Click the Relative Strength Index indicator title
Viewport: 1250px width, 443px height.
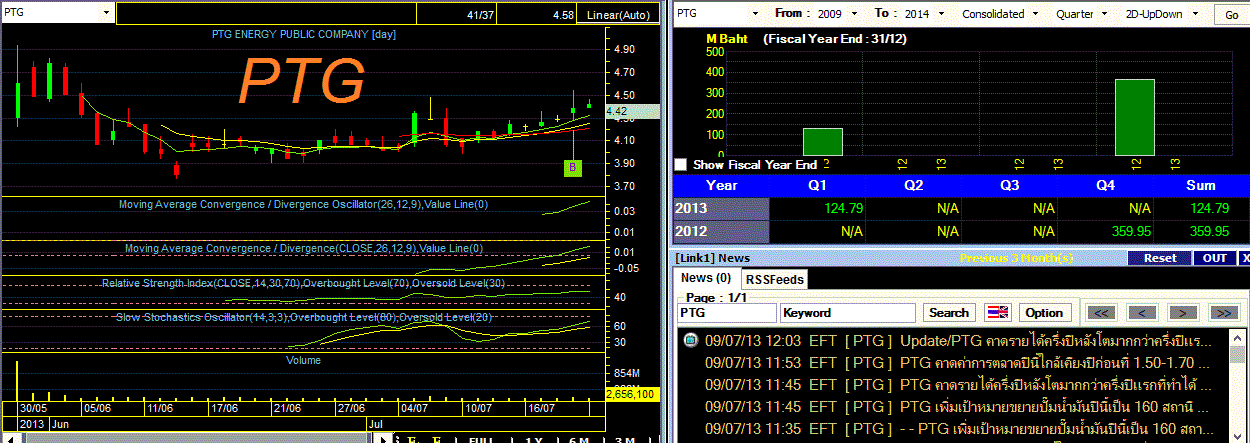(303, 283)
